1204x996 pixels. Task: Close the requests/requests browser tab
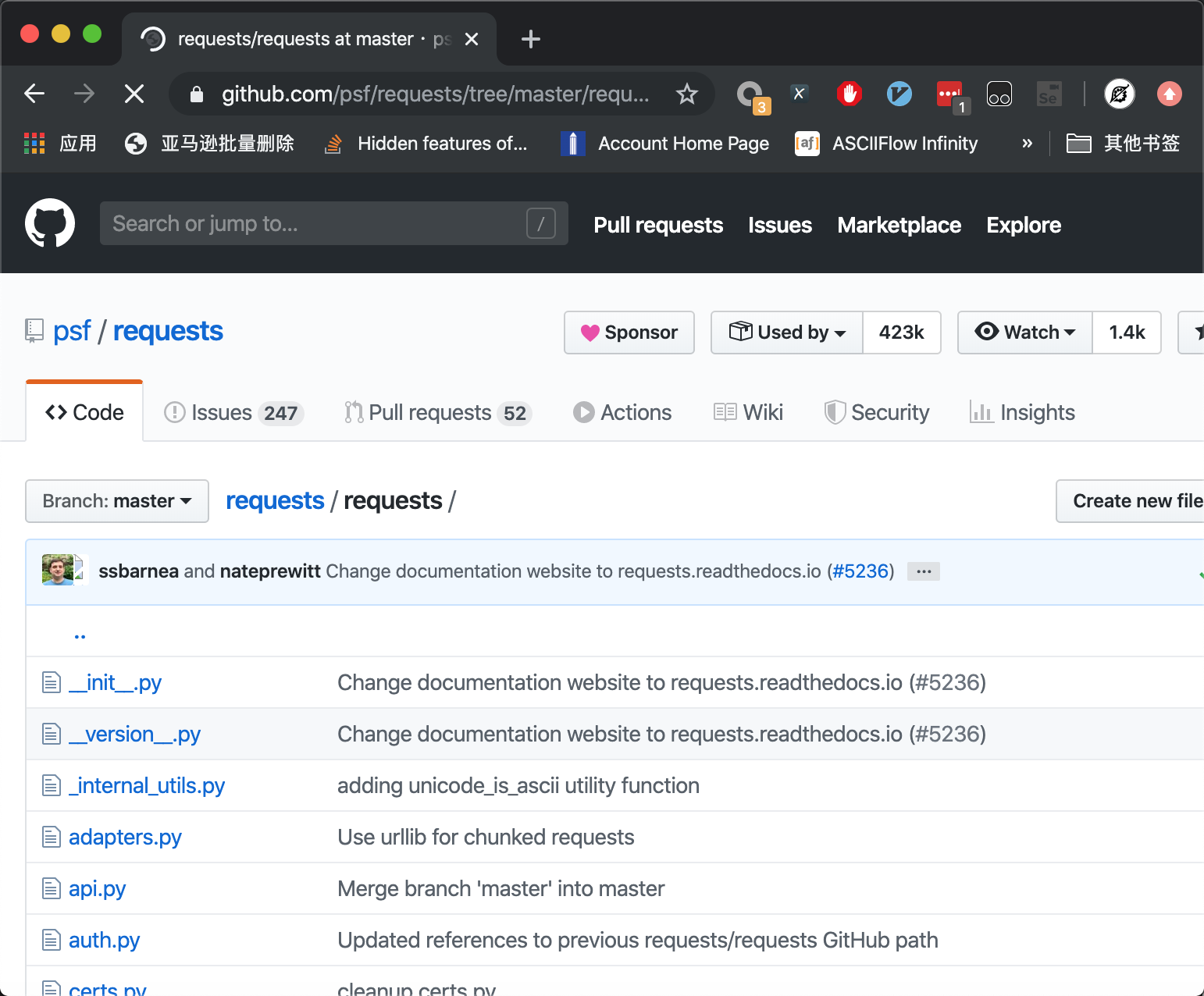(472, 39)
